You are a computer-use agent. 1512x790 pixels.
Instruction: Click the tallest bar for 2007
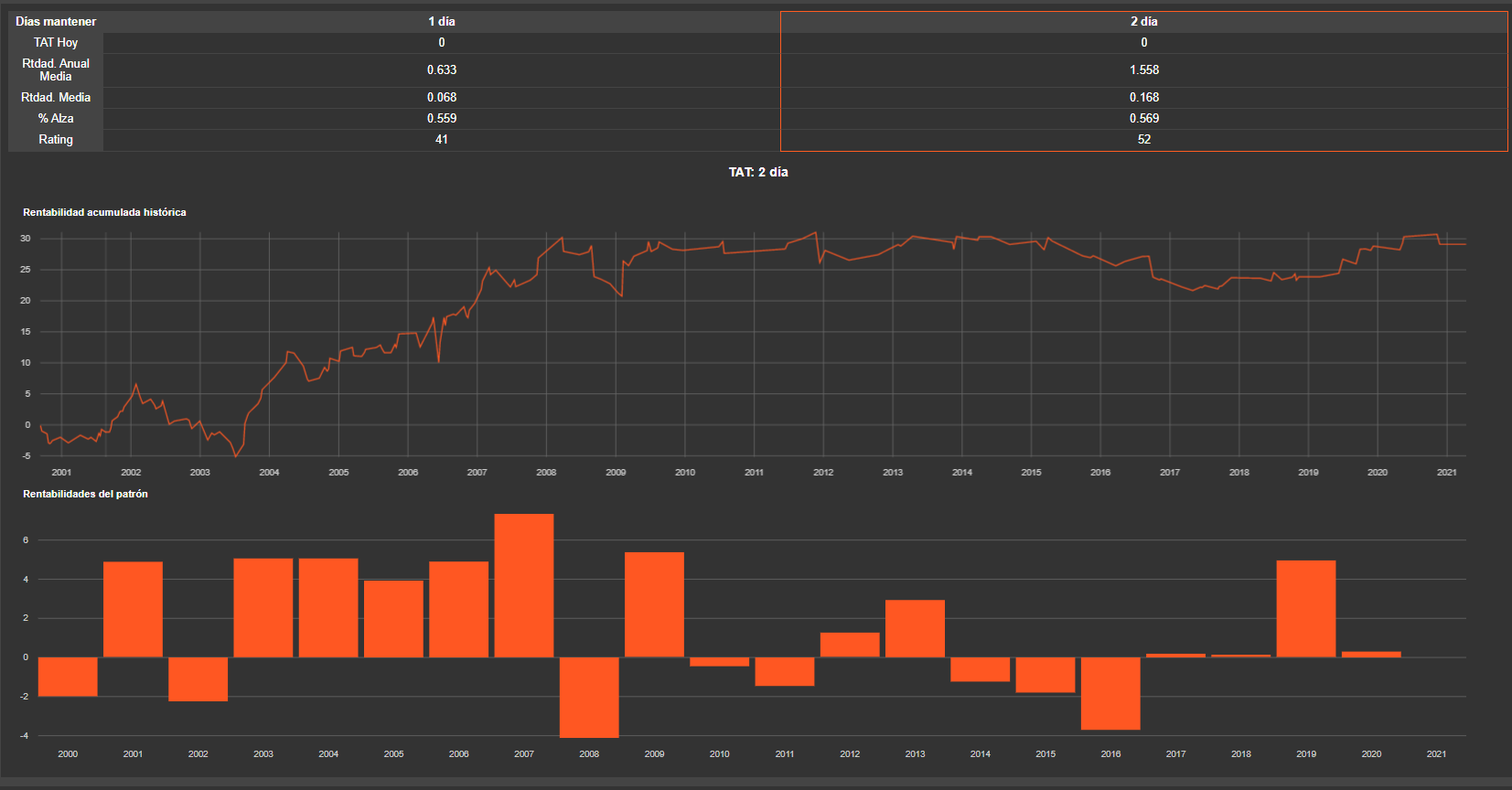pyautogui.click(x=523, y=585)
